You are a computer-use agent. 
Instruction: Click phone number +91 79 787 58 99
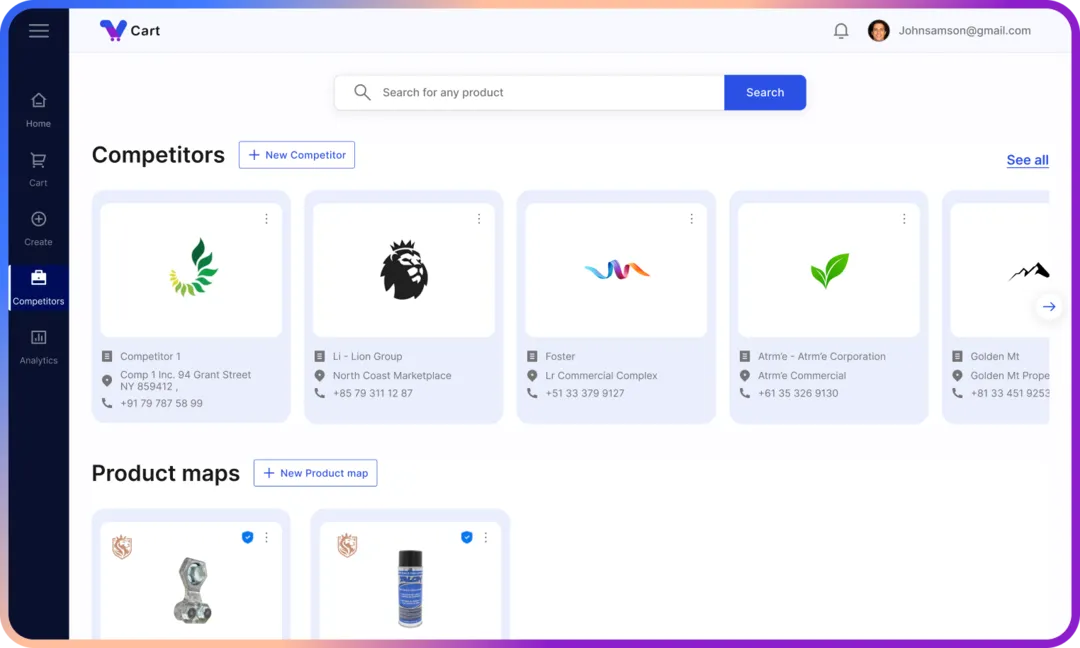point(161,403)
